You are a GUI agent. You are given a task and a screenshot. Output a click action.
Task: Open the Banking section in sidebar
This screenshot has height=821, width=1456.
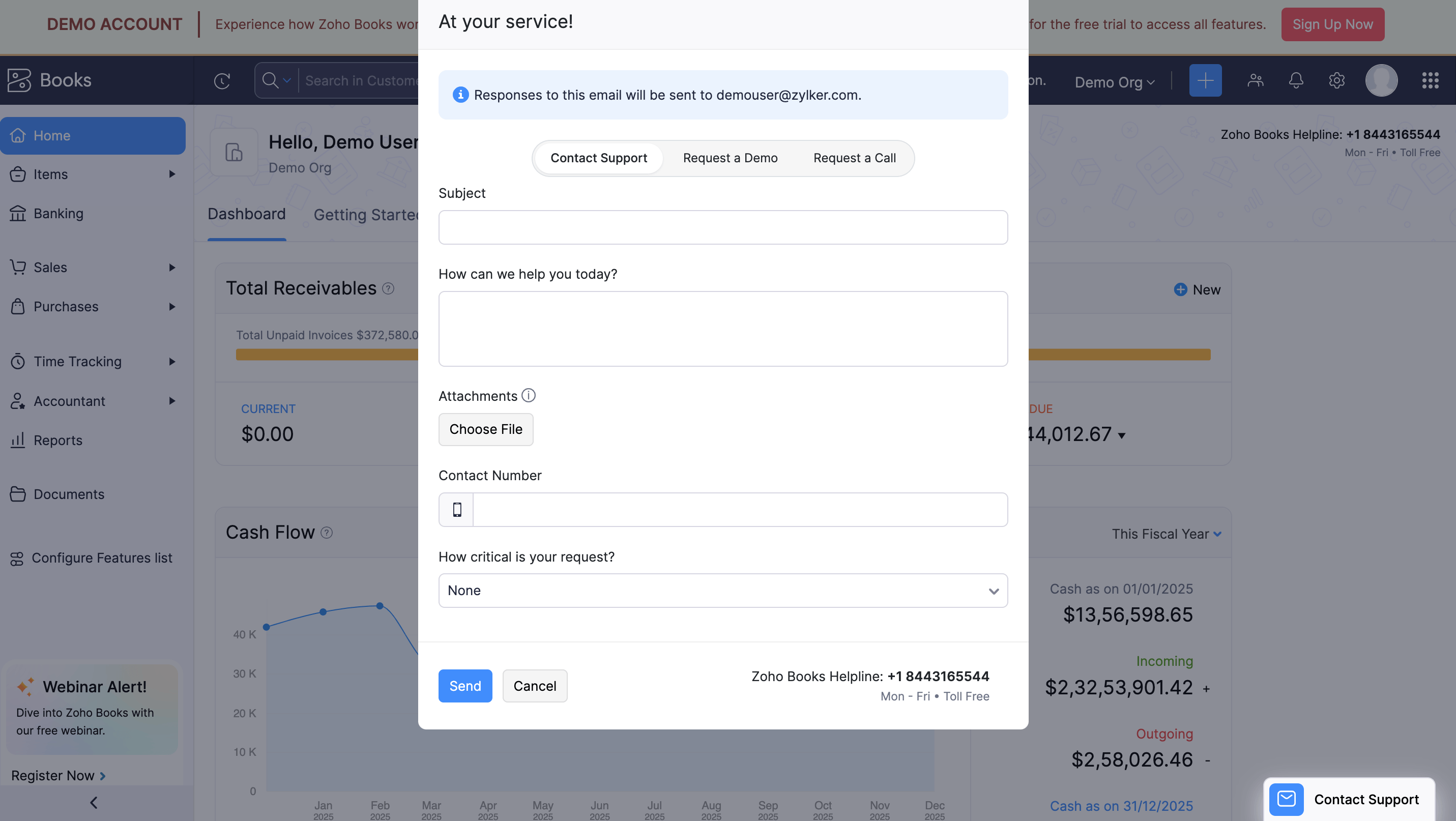coord(58,213)
